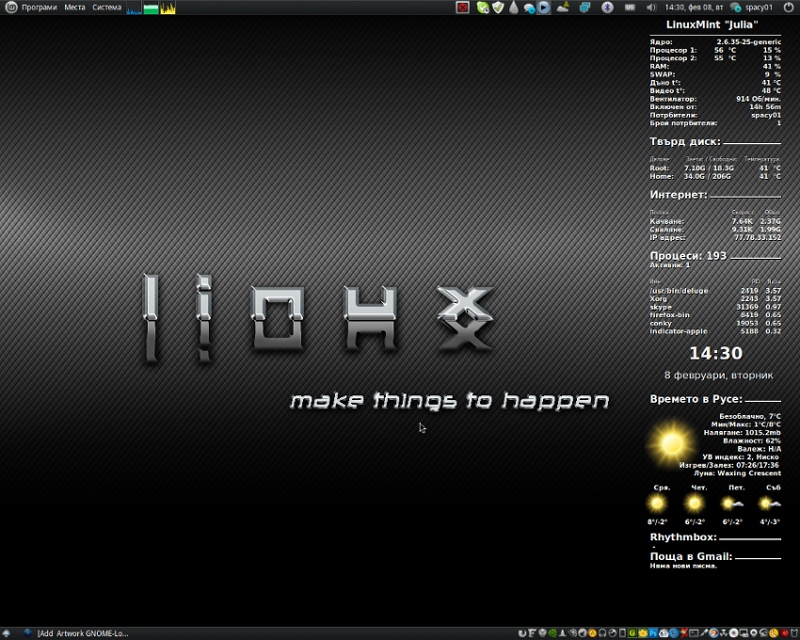Click the firefox-bin process row
Viewport: 800px width, 640px height.
(715, 315)
